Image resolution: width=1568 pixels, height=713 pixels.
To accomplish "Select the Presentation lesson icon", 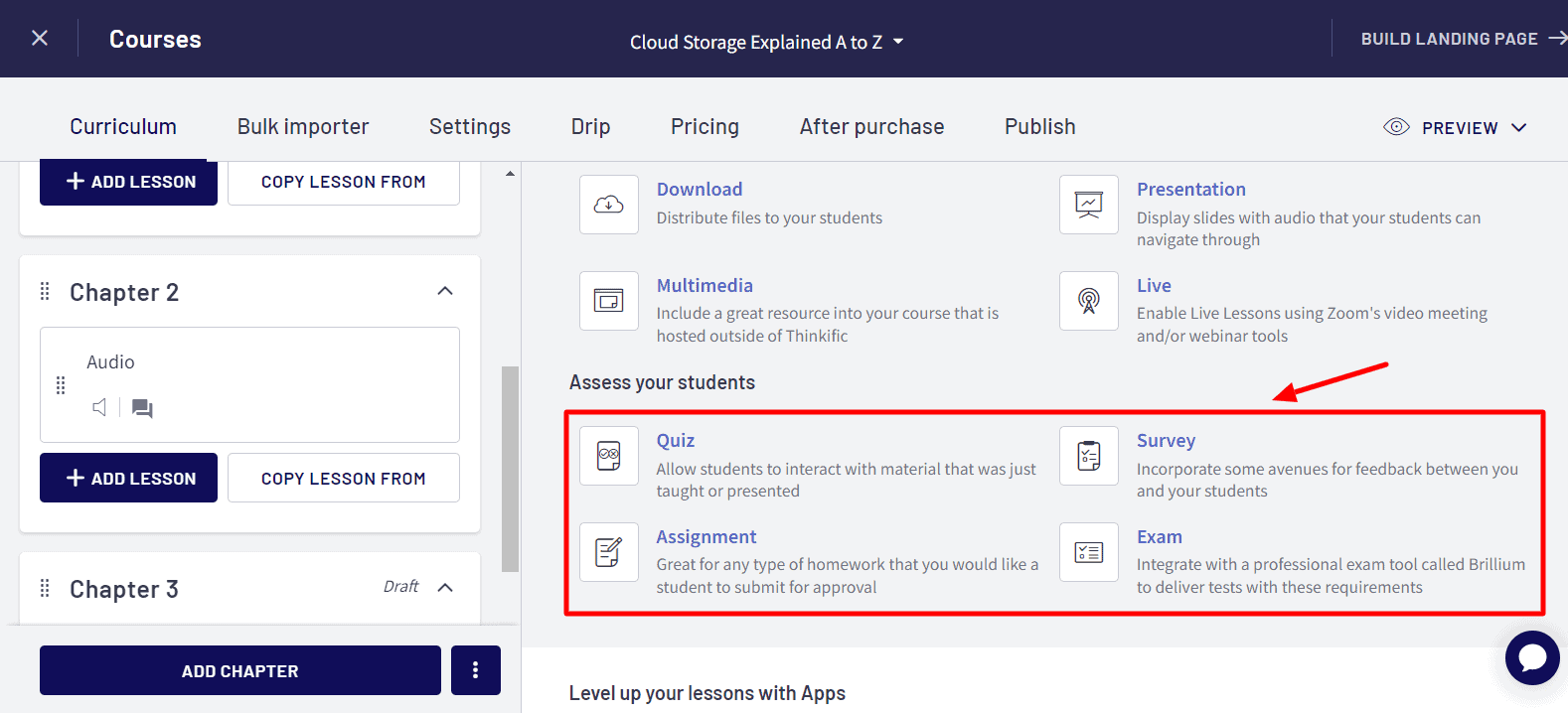I will [x=1088, y=205].
